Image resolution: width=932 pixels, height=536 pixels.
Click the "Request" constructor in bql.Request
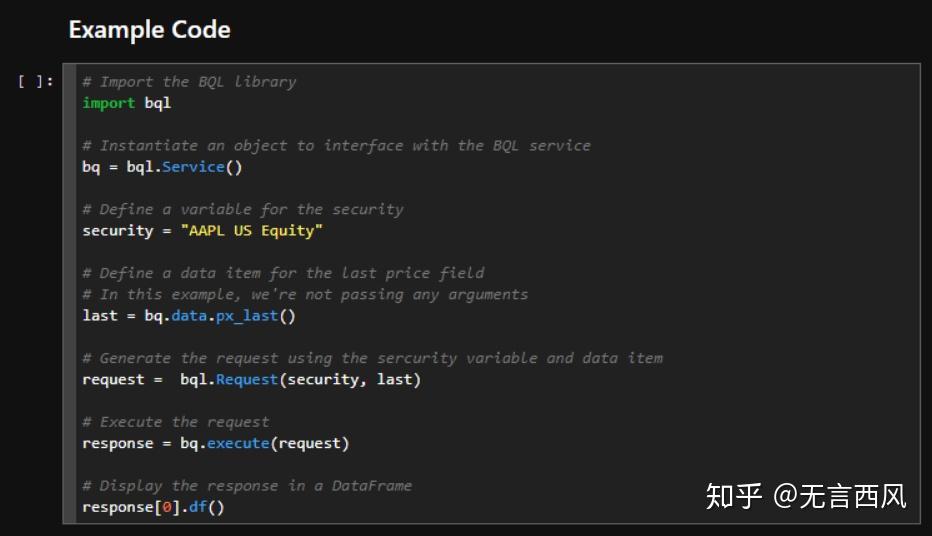point(247,380)
